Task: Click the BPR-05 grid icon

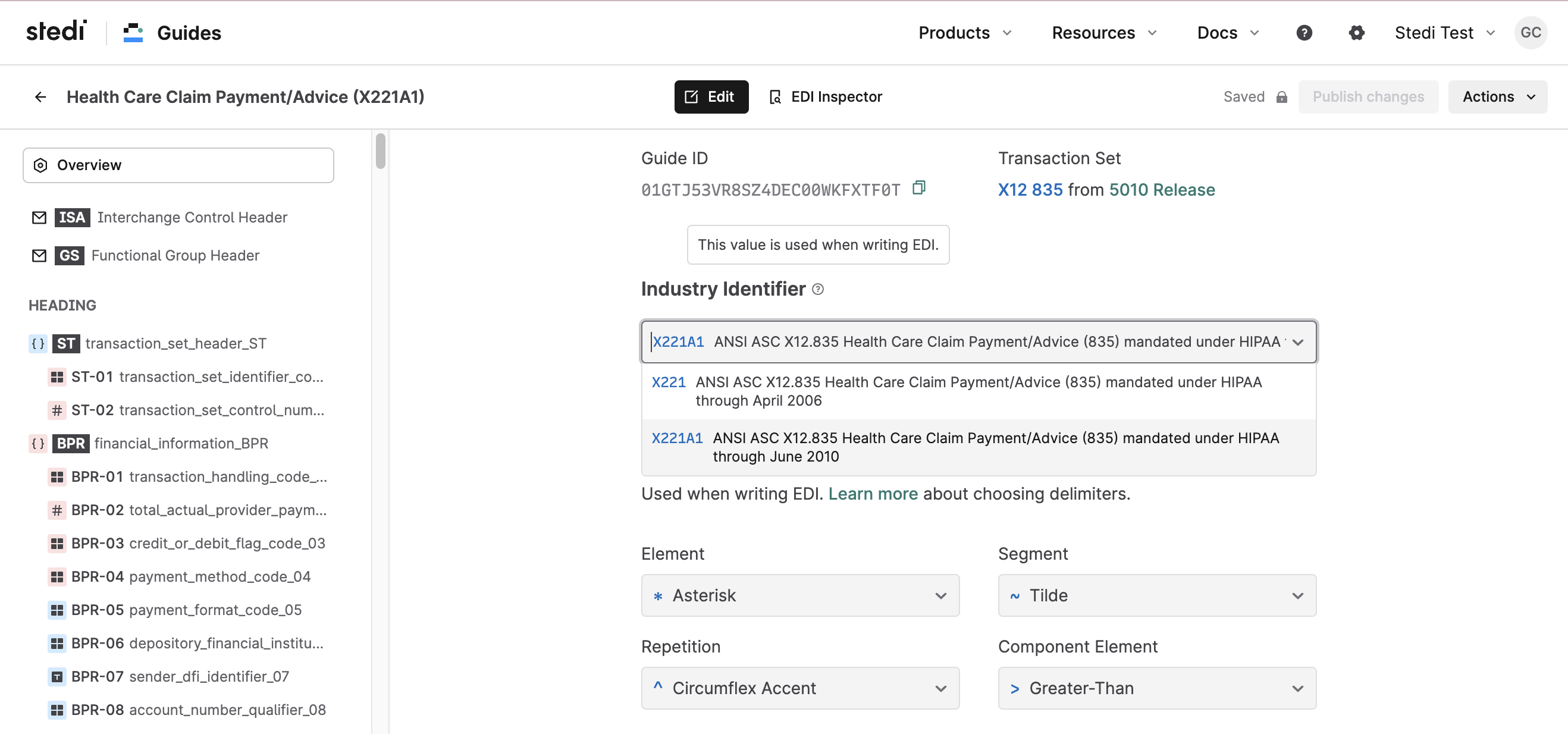Action: pyautogui.click(x=57, y=610)
